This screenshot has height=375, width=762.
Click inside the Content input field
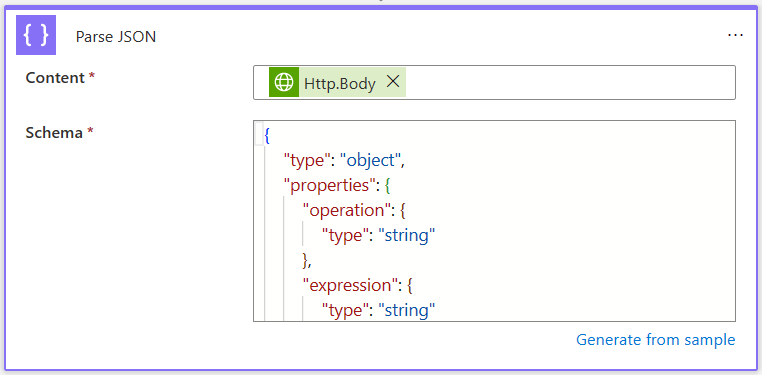point(494,83)
